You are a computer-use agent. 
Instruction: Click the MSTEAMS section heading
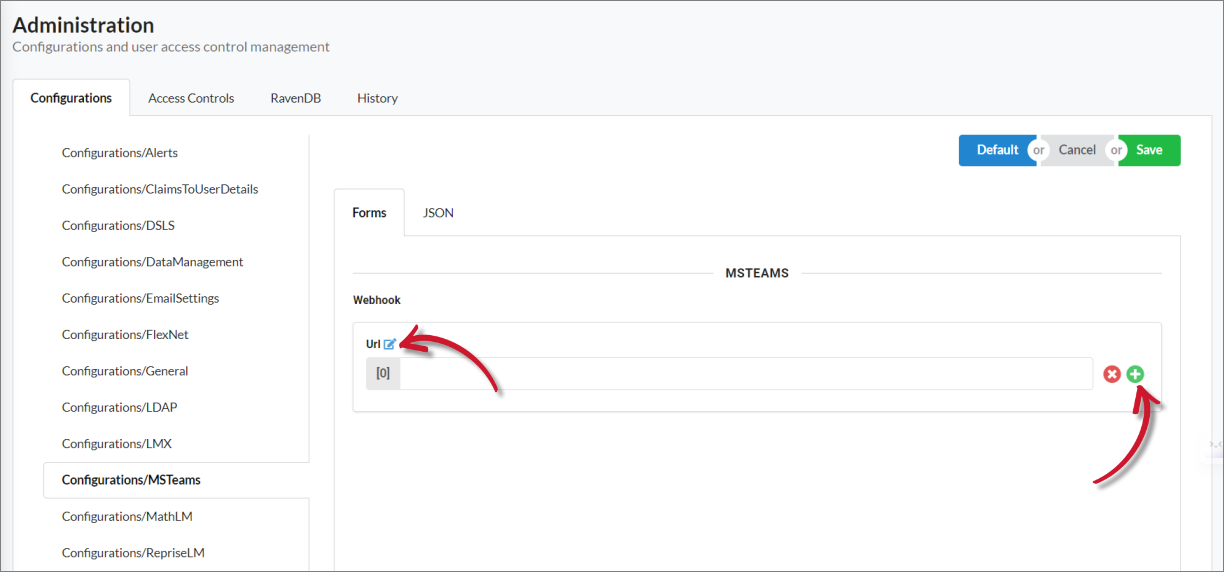tap(757, 273)
